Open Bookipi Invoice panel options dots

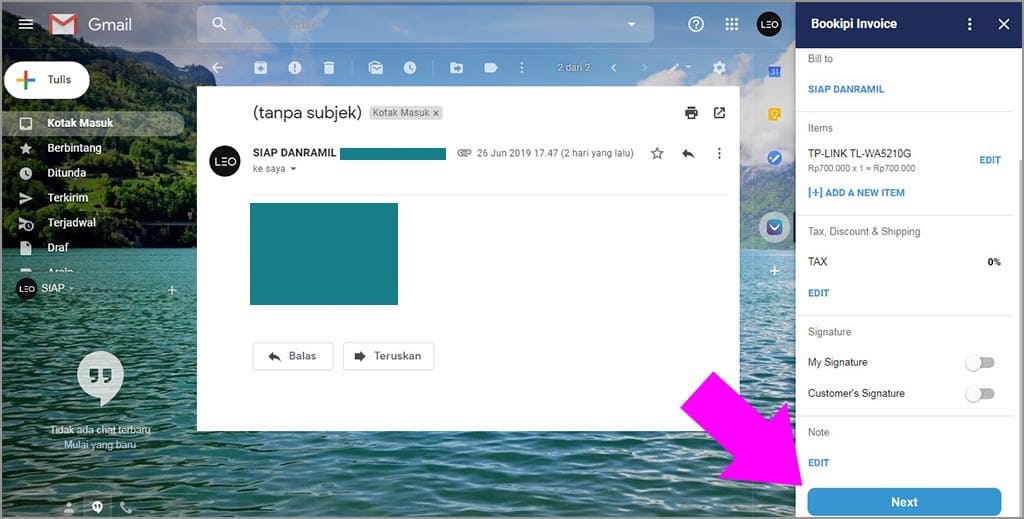(x=970, y=24)
